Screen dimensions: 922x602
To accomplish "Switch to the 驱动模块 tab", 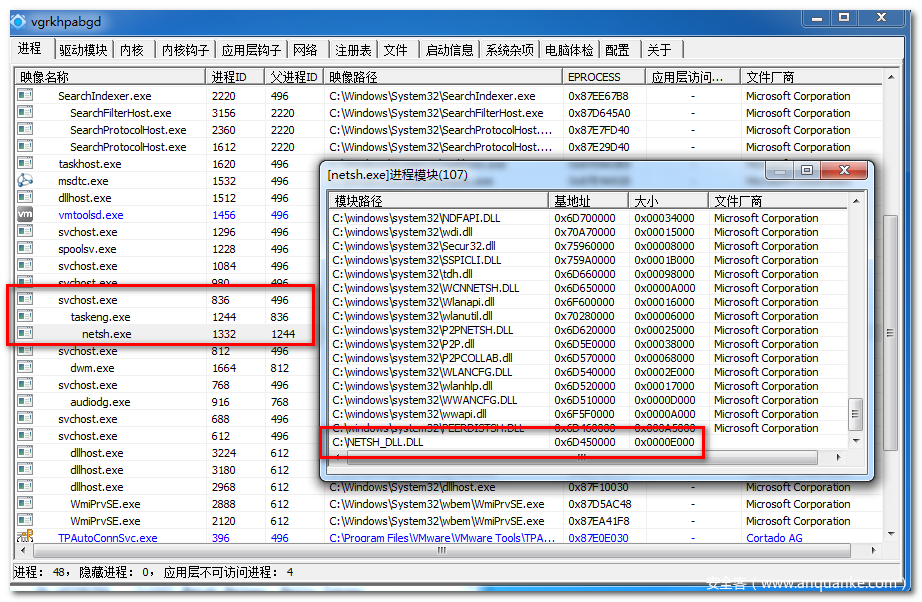I will [x=82, y=50].
